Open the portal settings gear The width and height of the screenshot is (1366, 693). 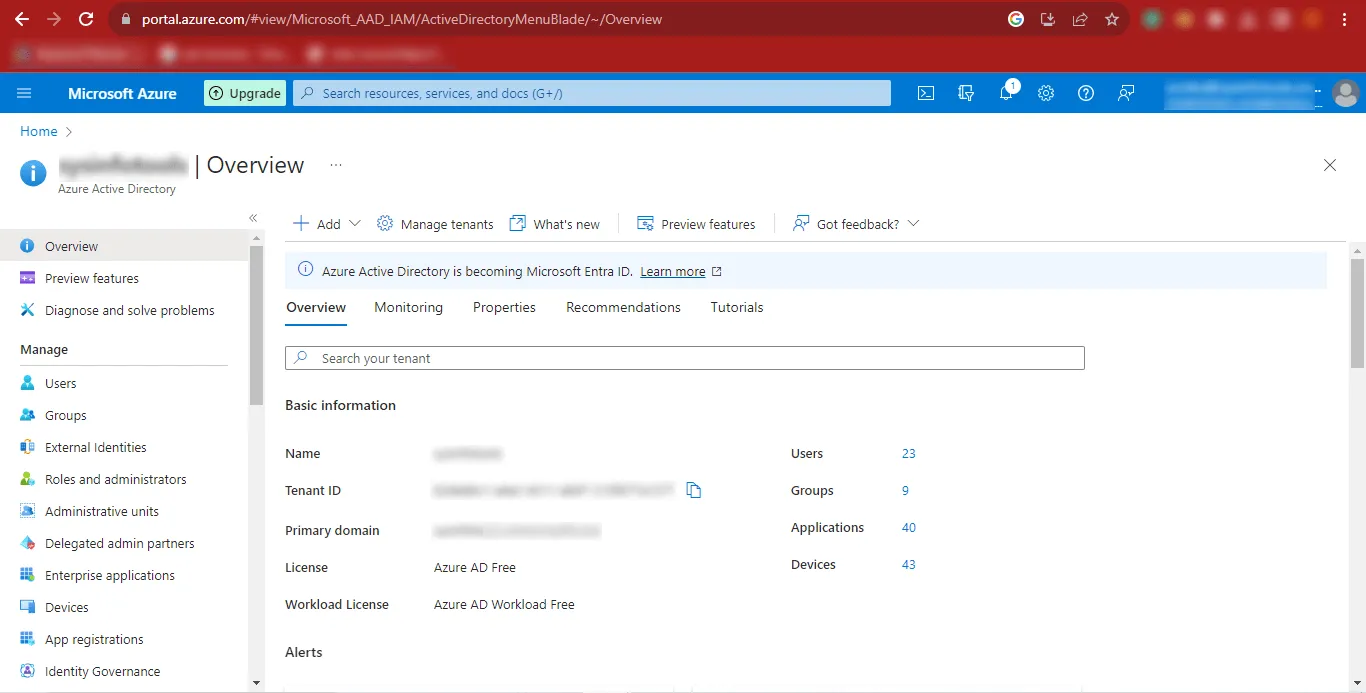pyautogui.click(x=1046, y=93)
